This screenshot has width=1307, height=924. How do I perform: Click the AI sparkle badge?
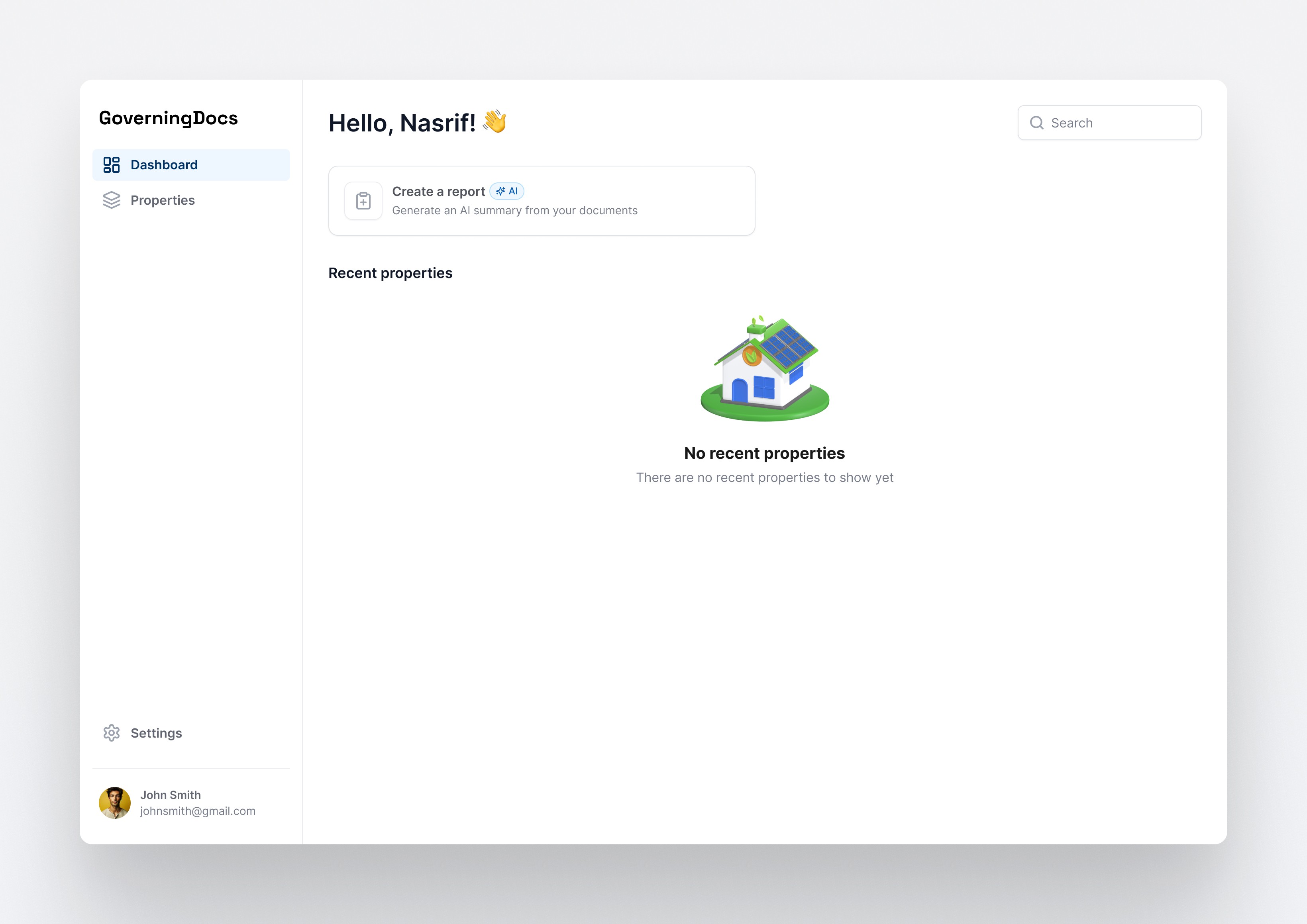click(506, 191)
